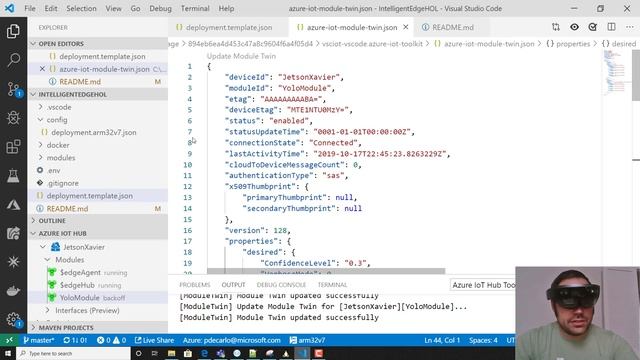
Task: Open the Docker whale view in activity bar
Action: (13, 291)
